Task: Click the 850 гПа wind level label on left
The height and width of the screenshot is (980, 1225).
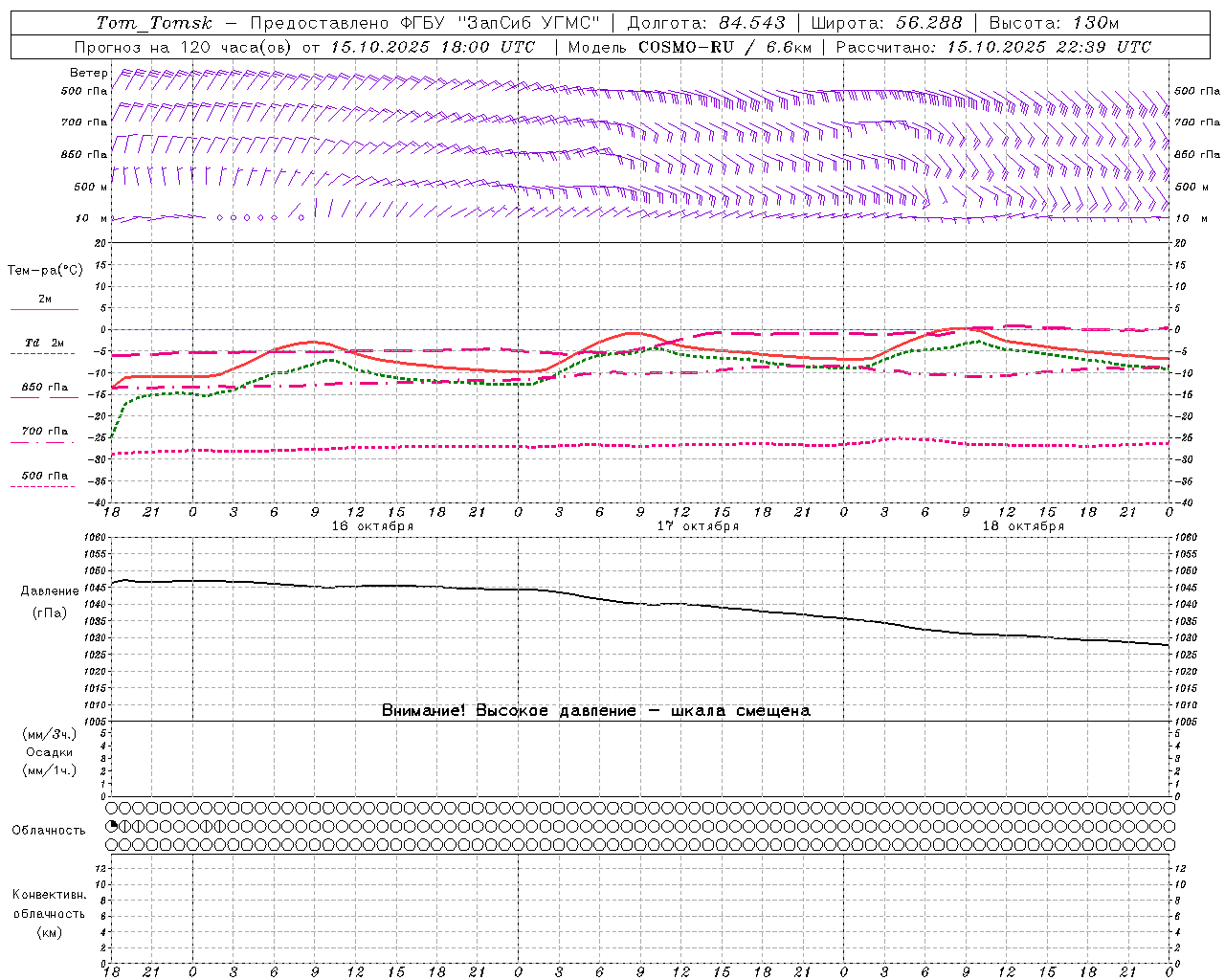Action: point(84,154)
